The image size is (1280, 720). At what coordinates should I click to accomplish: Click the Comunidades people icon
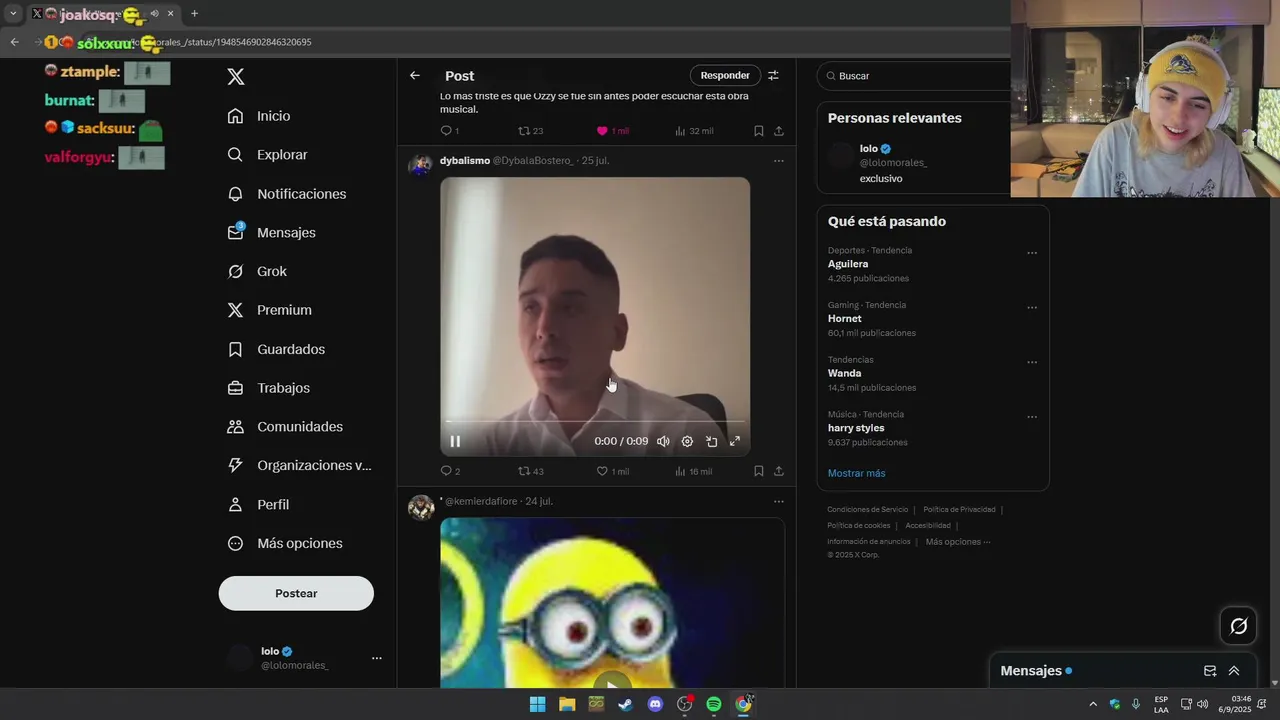click(236, 427)
